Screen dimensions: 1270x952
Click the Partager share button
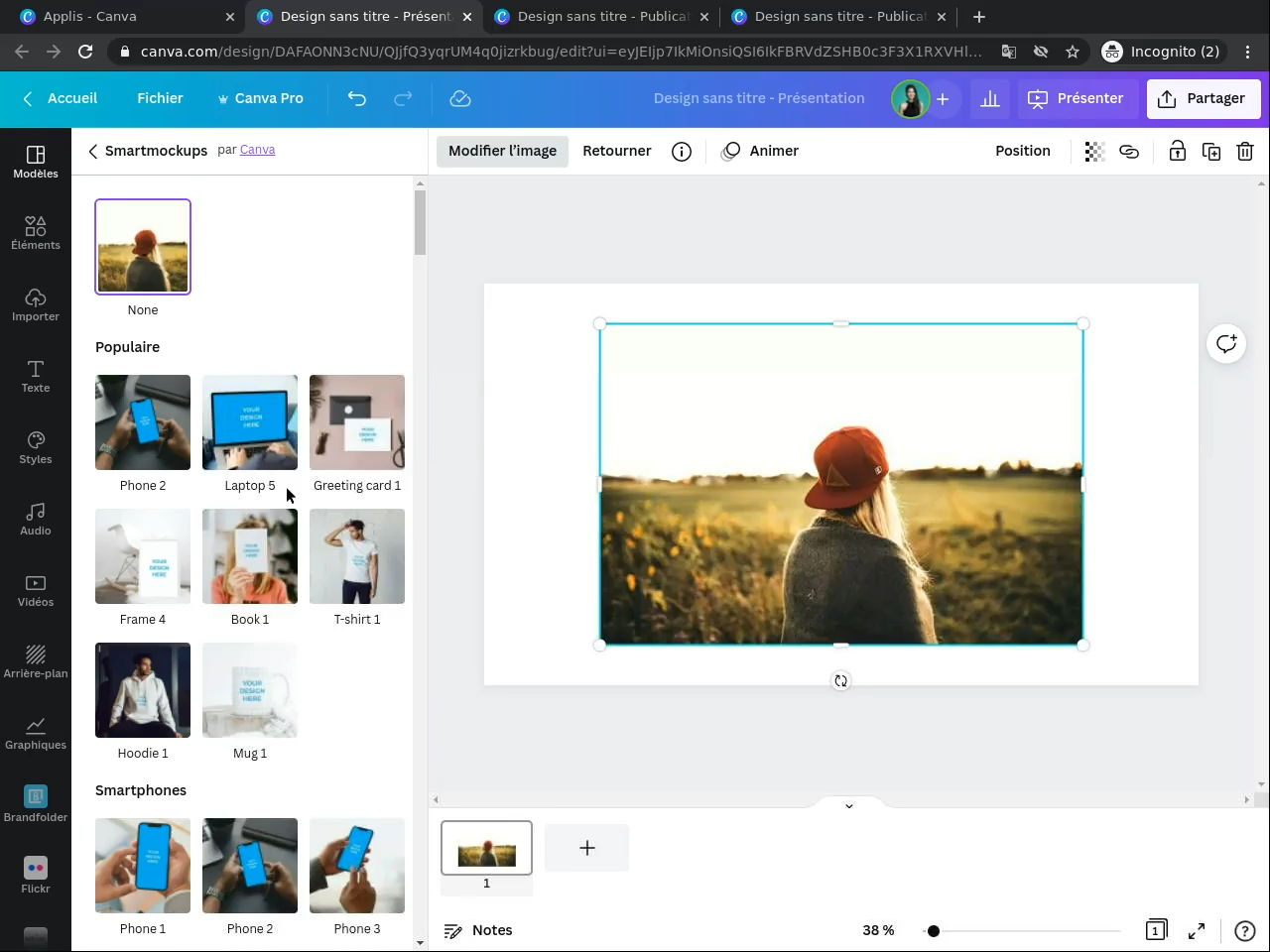[x=1203, y=98]
